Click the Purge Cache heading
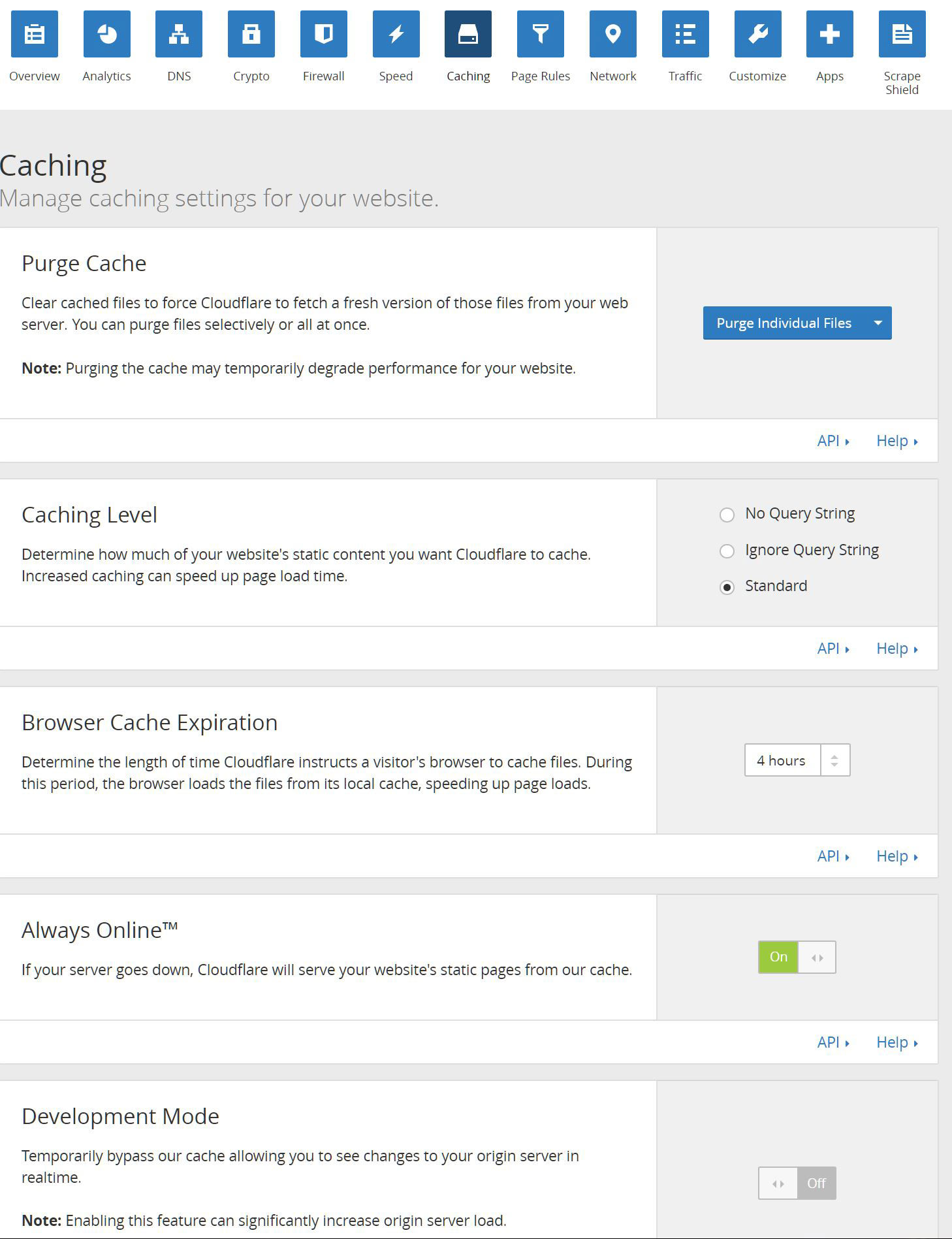This screenshot has width=952, height=1239. coord(84,263)
